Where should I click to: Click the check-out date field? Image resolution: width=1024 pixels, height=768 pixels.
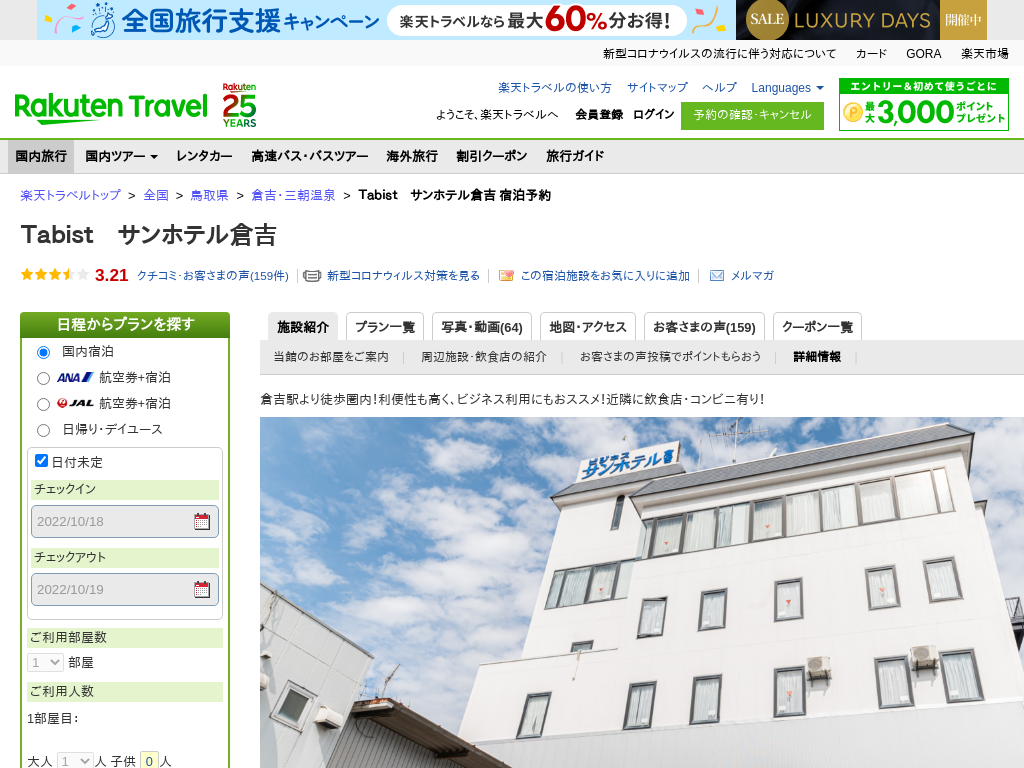click(125, 589)
